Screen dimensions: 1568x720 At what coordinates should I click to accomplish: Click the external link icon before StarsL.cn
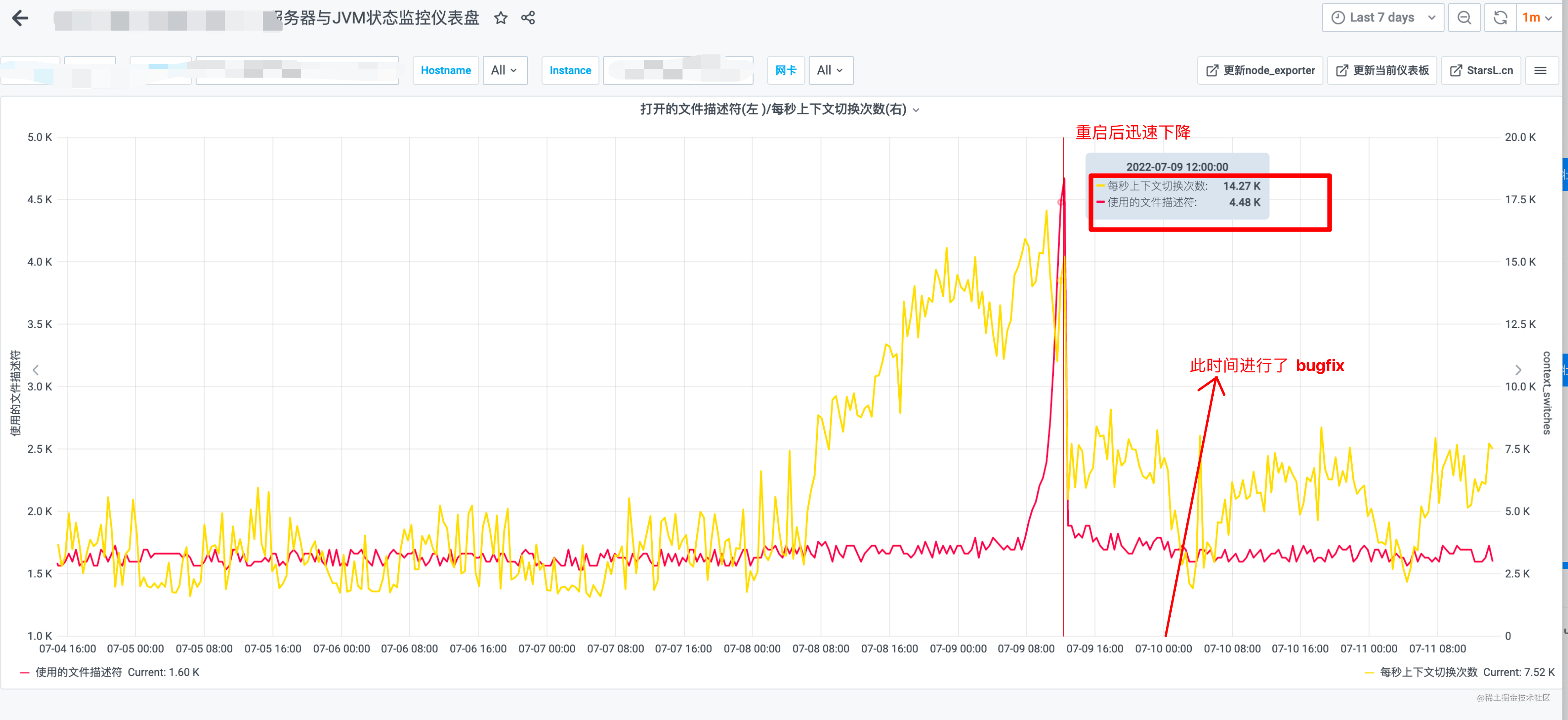[1456, 70]
